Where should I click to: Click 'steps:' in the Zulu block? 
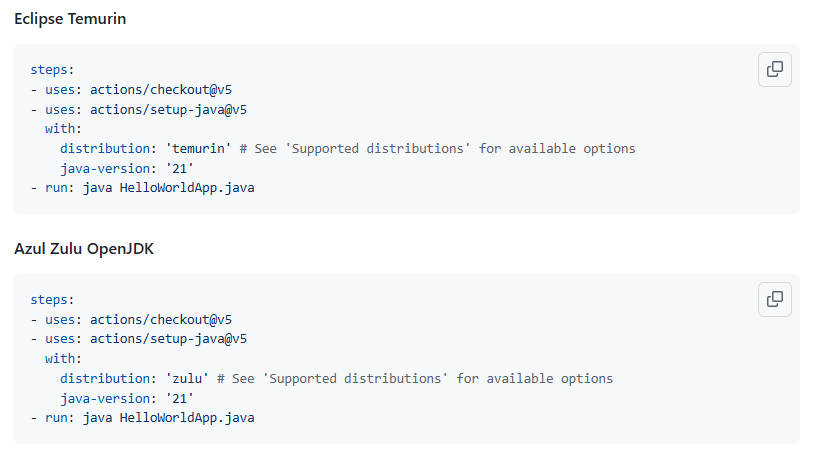[52, 300]
